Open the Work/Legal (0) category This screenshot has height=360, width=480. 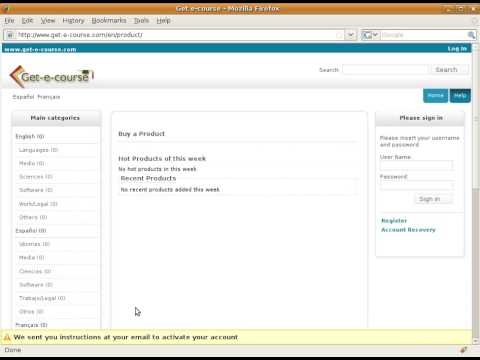[38, 204]
